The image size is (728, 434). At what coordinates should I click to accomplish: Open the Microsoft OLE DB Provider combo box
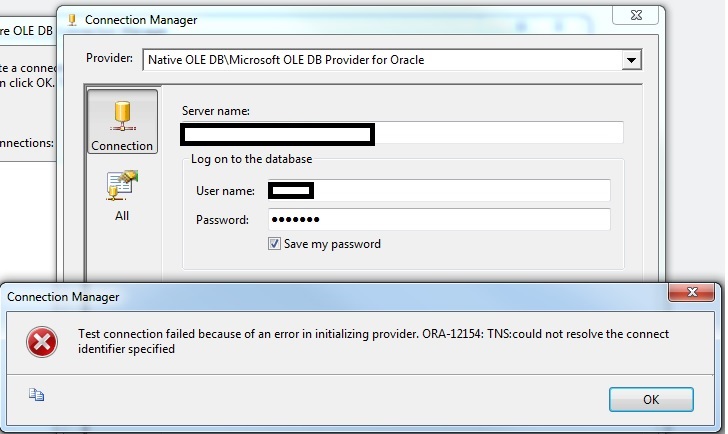392,60
